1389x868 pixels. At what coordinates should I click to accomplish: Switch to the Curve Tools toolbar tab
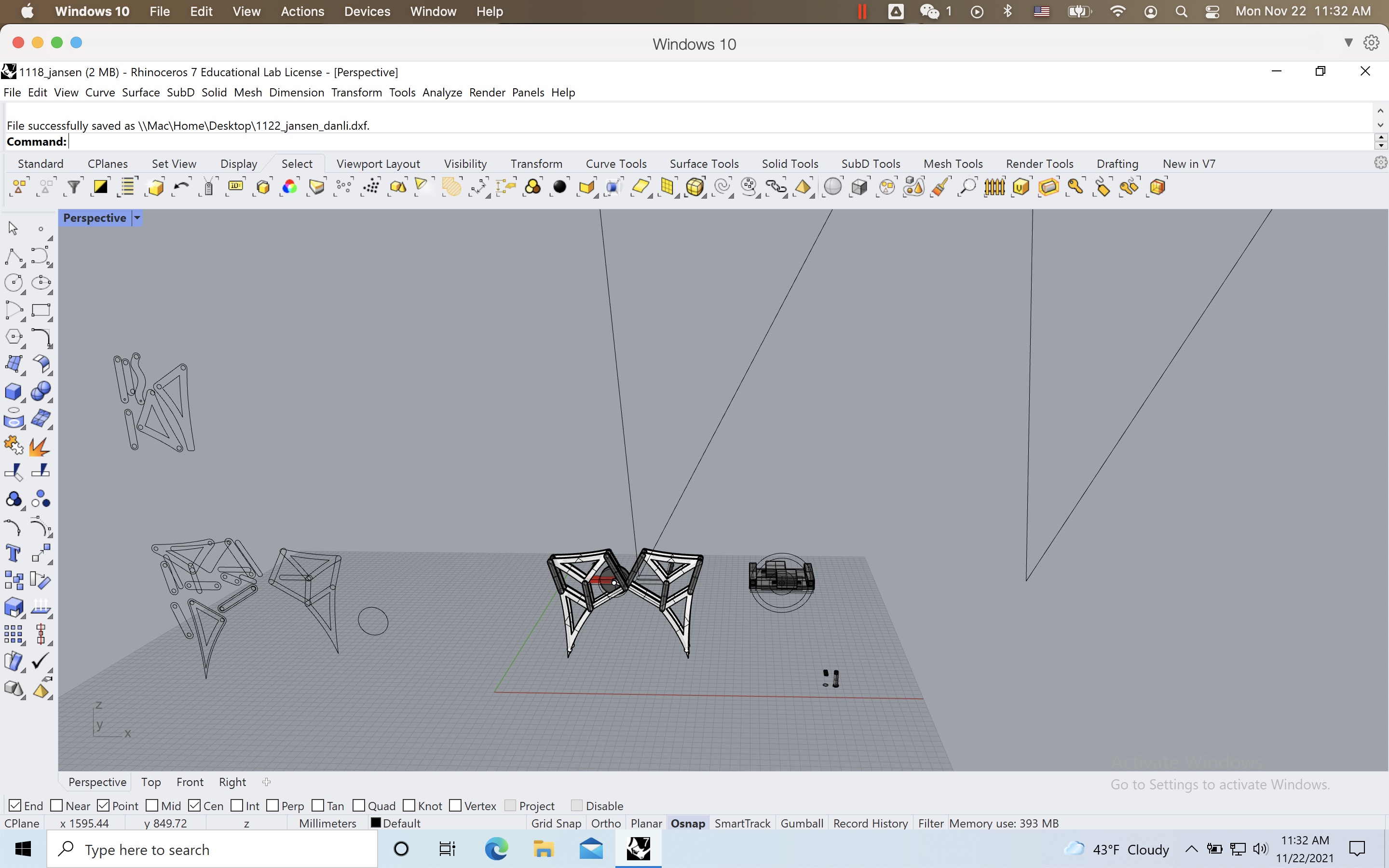pyautogui.click(x=616, y=163)
